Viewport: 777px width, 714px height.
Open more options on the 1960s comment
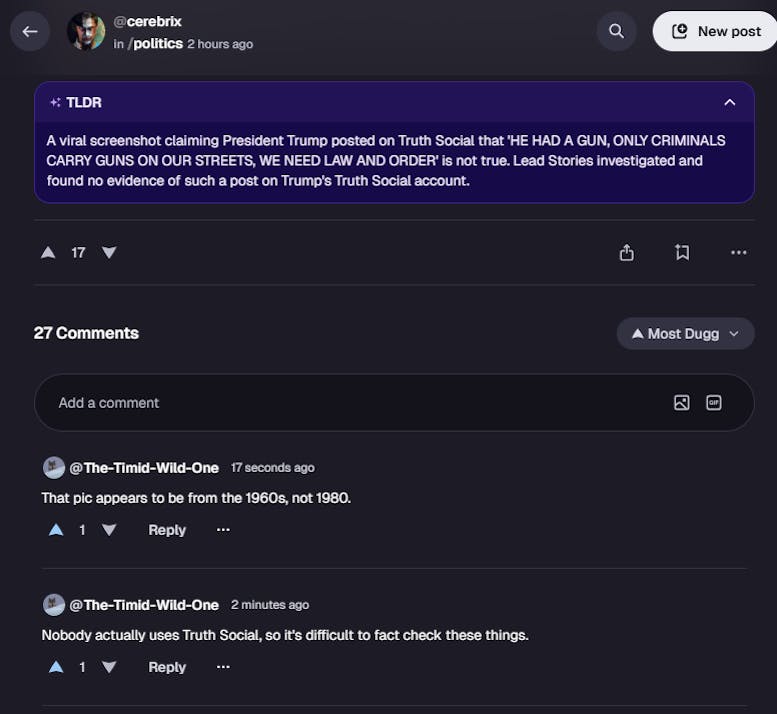click(223, 530)
